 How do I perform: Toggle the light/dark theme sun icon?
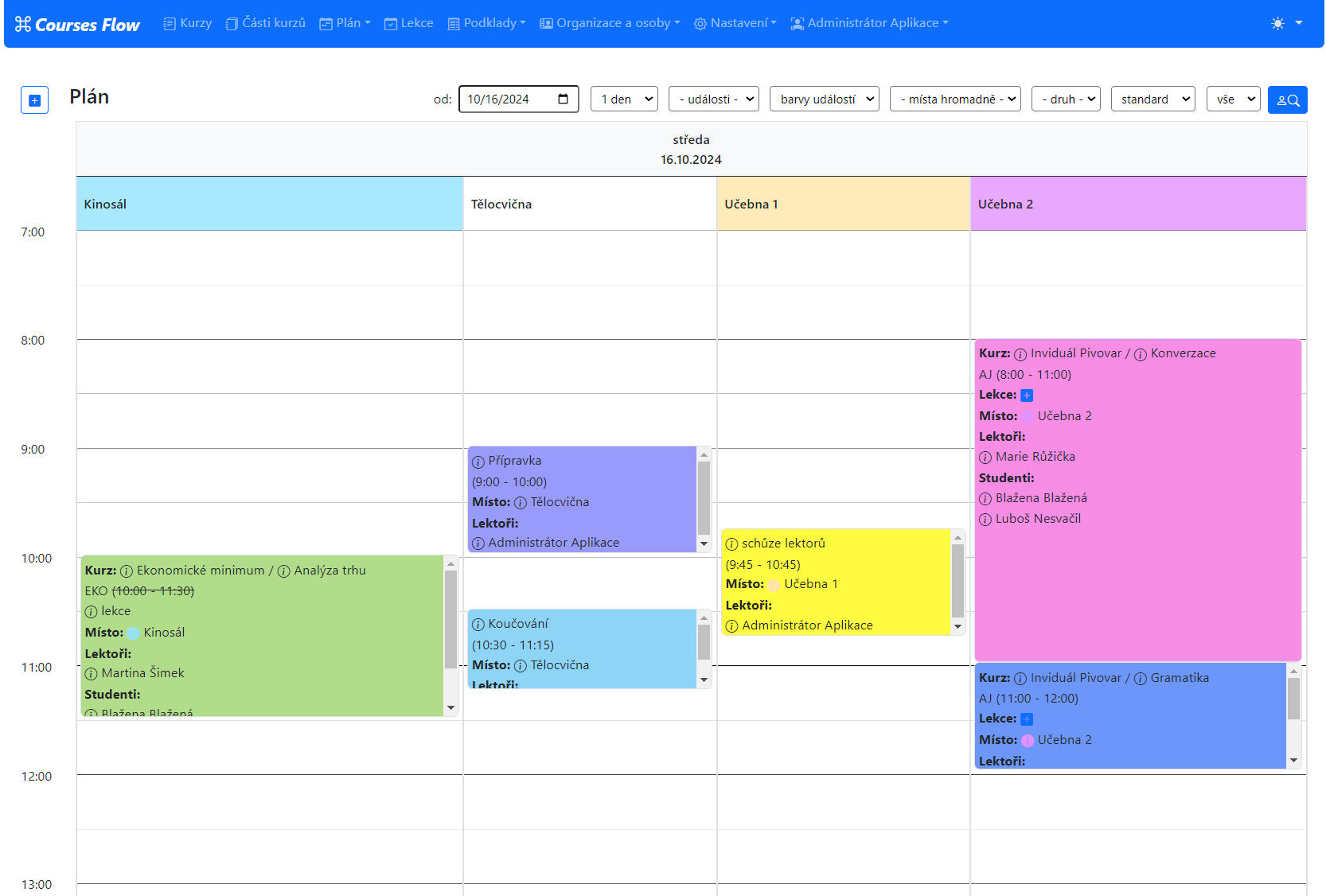tap(1277, 23)
